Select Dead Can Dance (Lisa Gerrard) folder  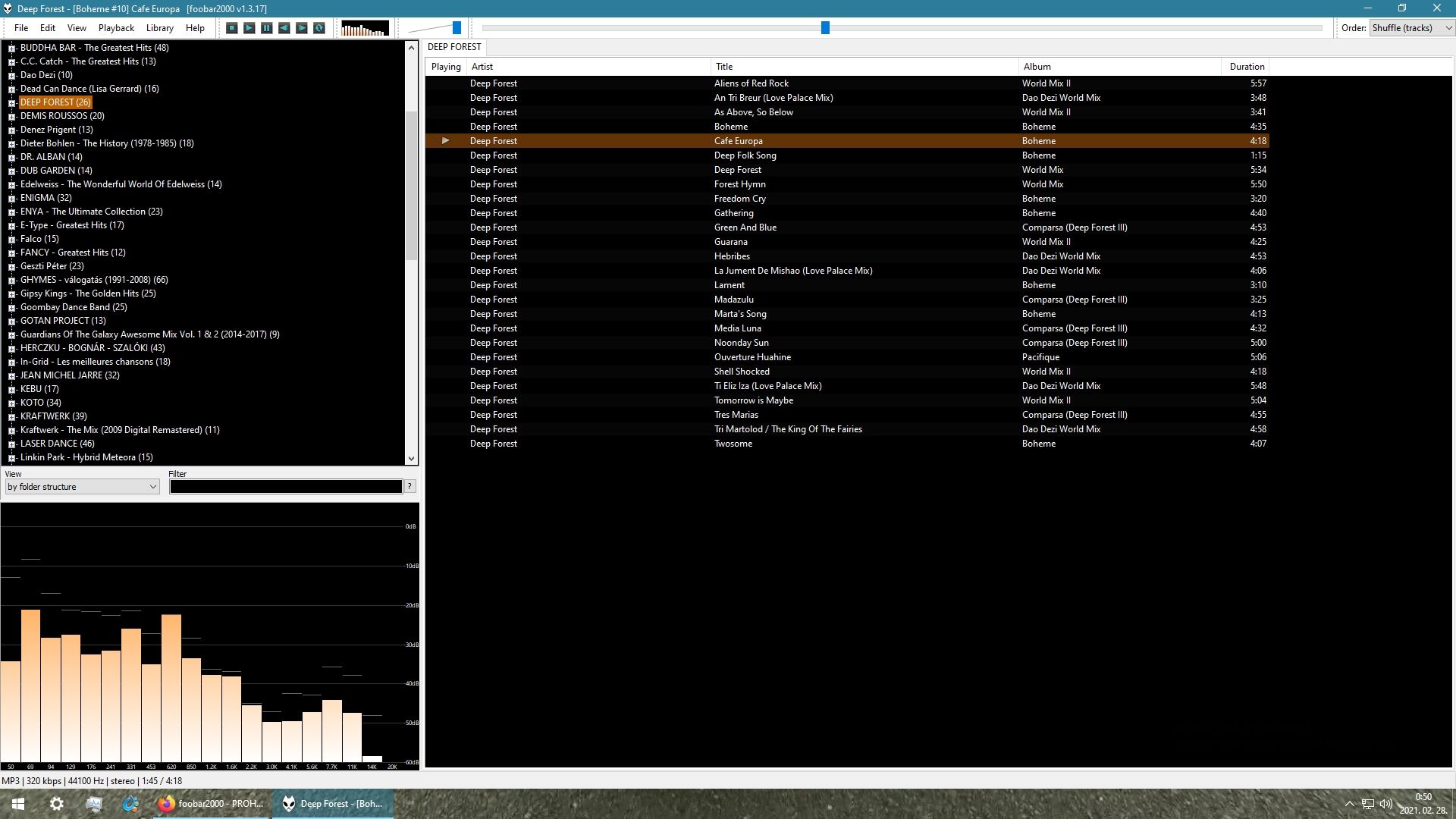click(x=89, y=89)
